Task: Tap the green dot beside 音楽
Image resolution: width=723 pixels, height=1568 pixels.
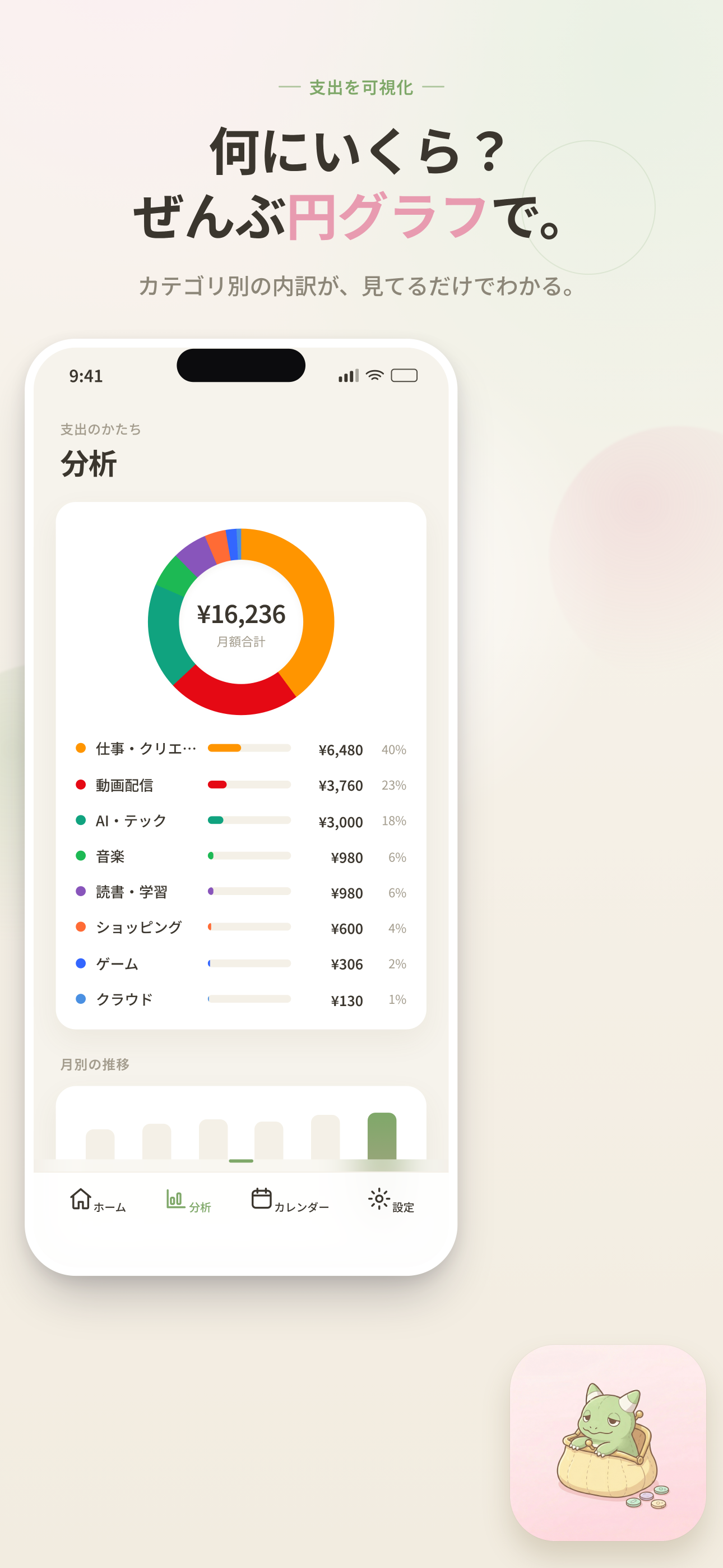Action: pyautogui.click(x=80, y=855)
